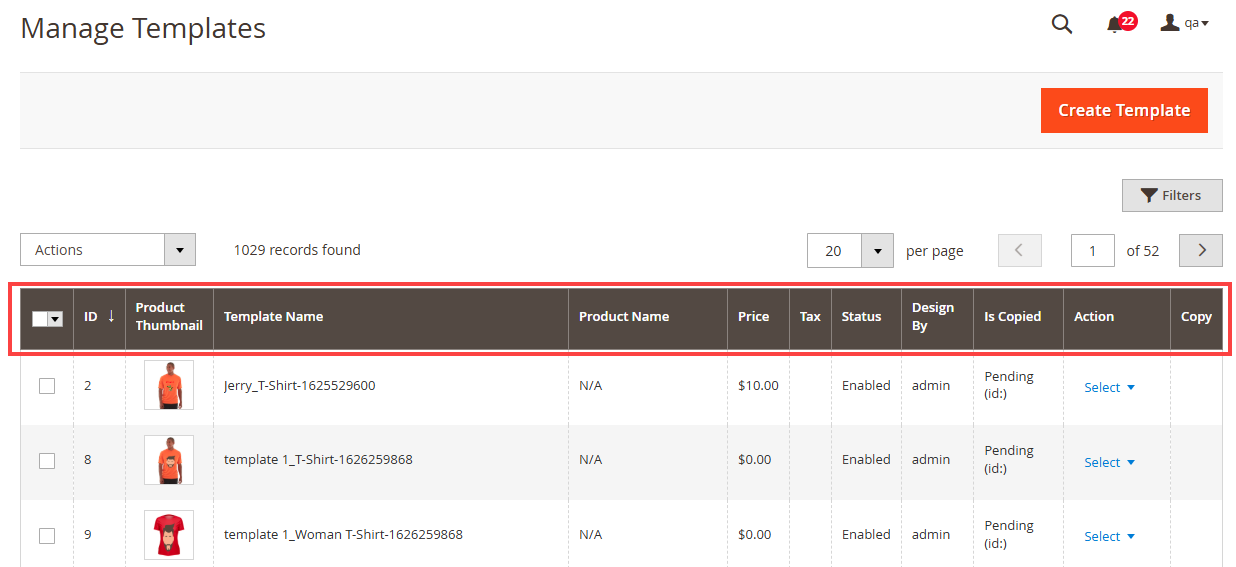The image size is (1236, 567).
Task: Open the search magnifier icon
Action: pyautogui.click(x=1061, y=24)
